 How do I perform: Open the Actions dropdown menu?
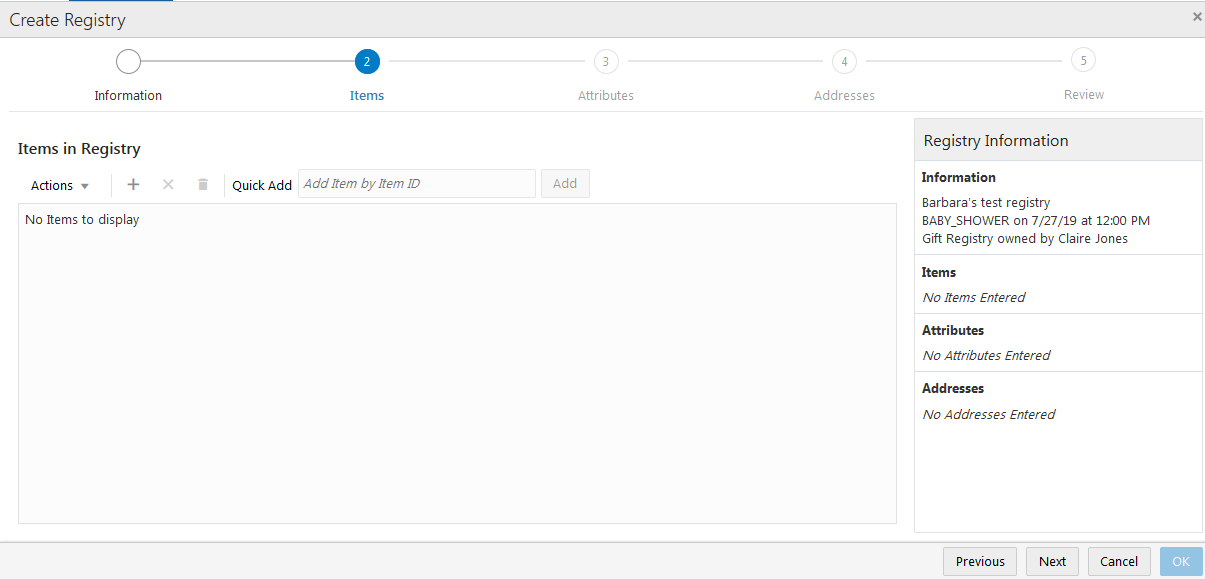(x=60, y=185)
